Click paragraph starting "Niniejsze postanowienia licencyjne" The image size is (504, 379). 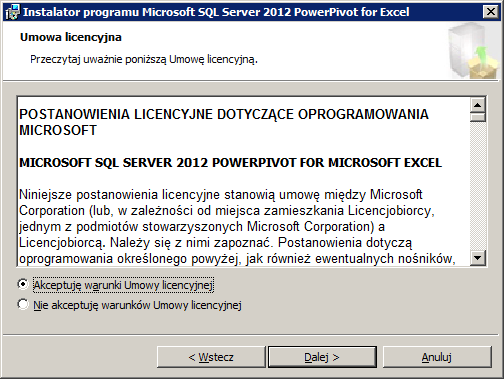[237, 227]
